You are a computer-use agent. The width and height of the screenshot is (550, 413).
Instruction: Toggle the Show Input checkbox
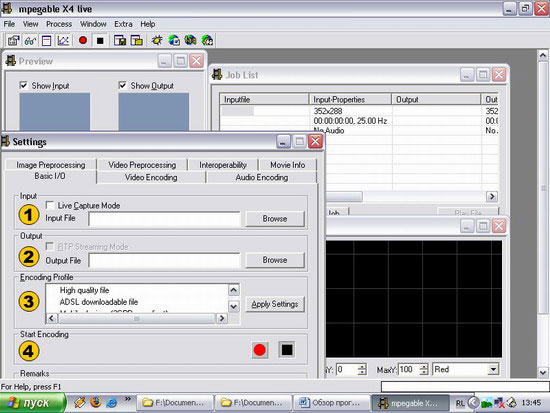click(x=24, y=85)
